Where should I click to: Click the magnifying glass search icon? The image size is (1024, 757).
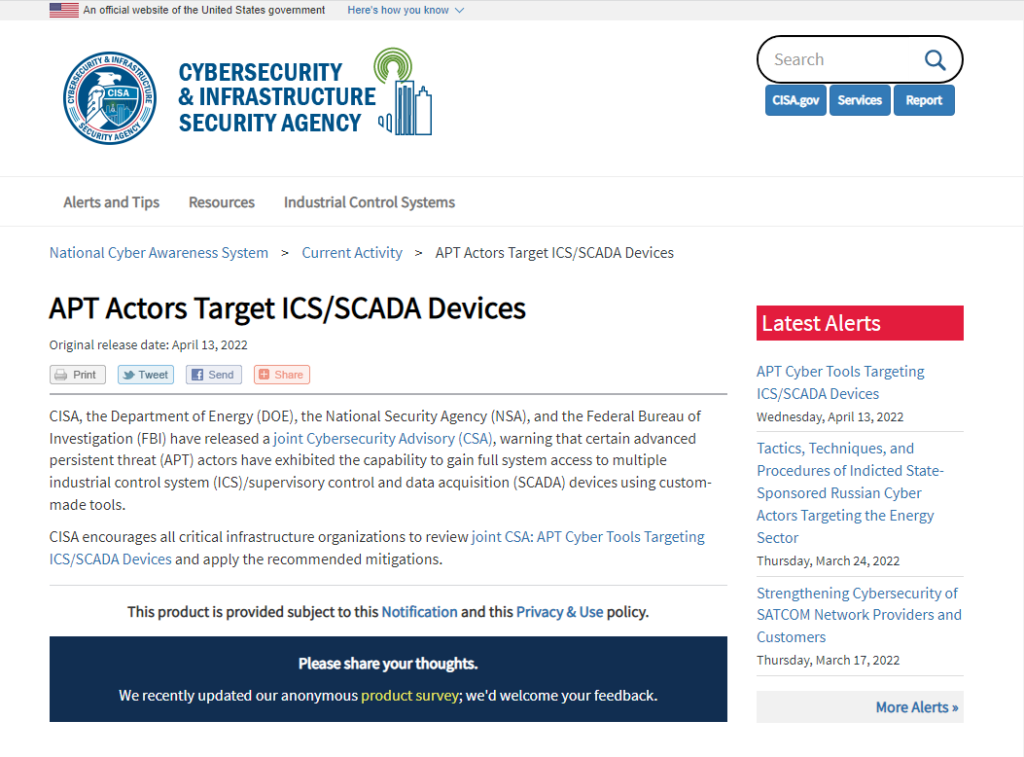934,60
